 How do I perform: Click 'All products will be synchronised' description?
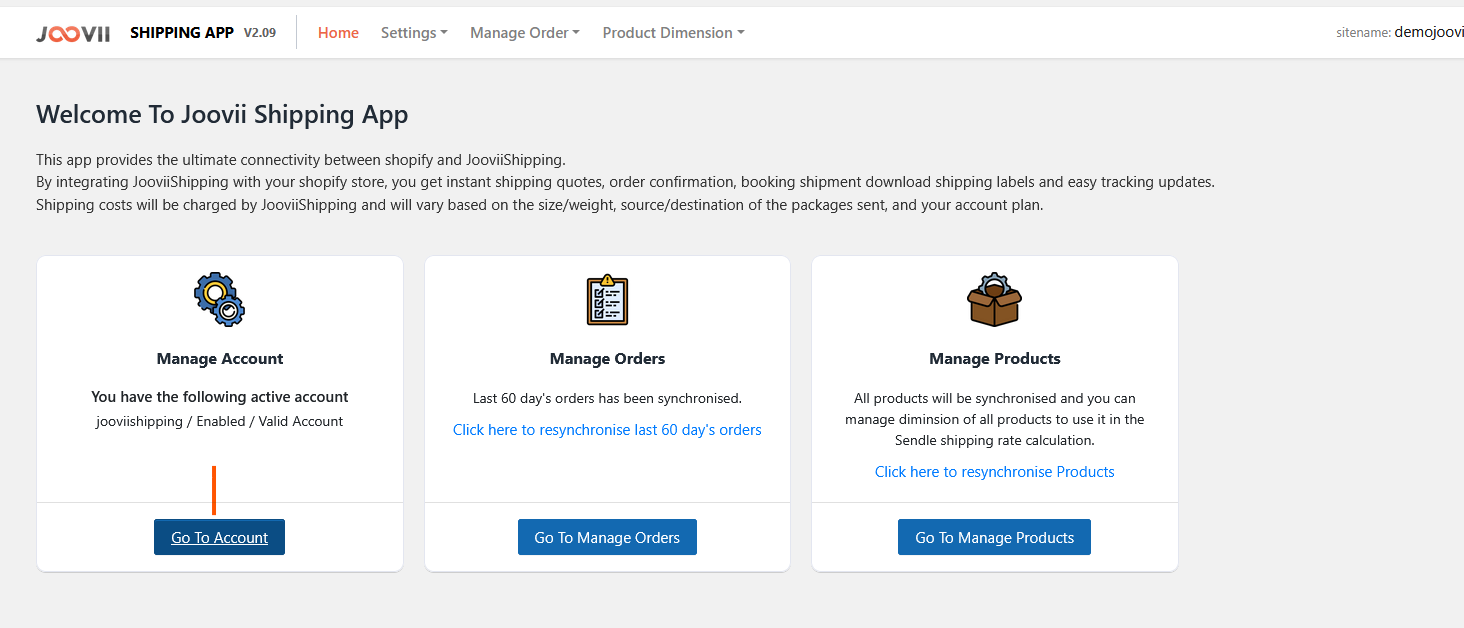point(995,419)
